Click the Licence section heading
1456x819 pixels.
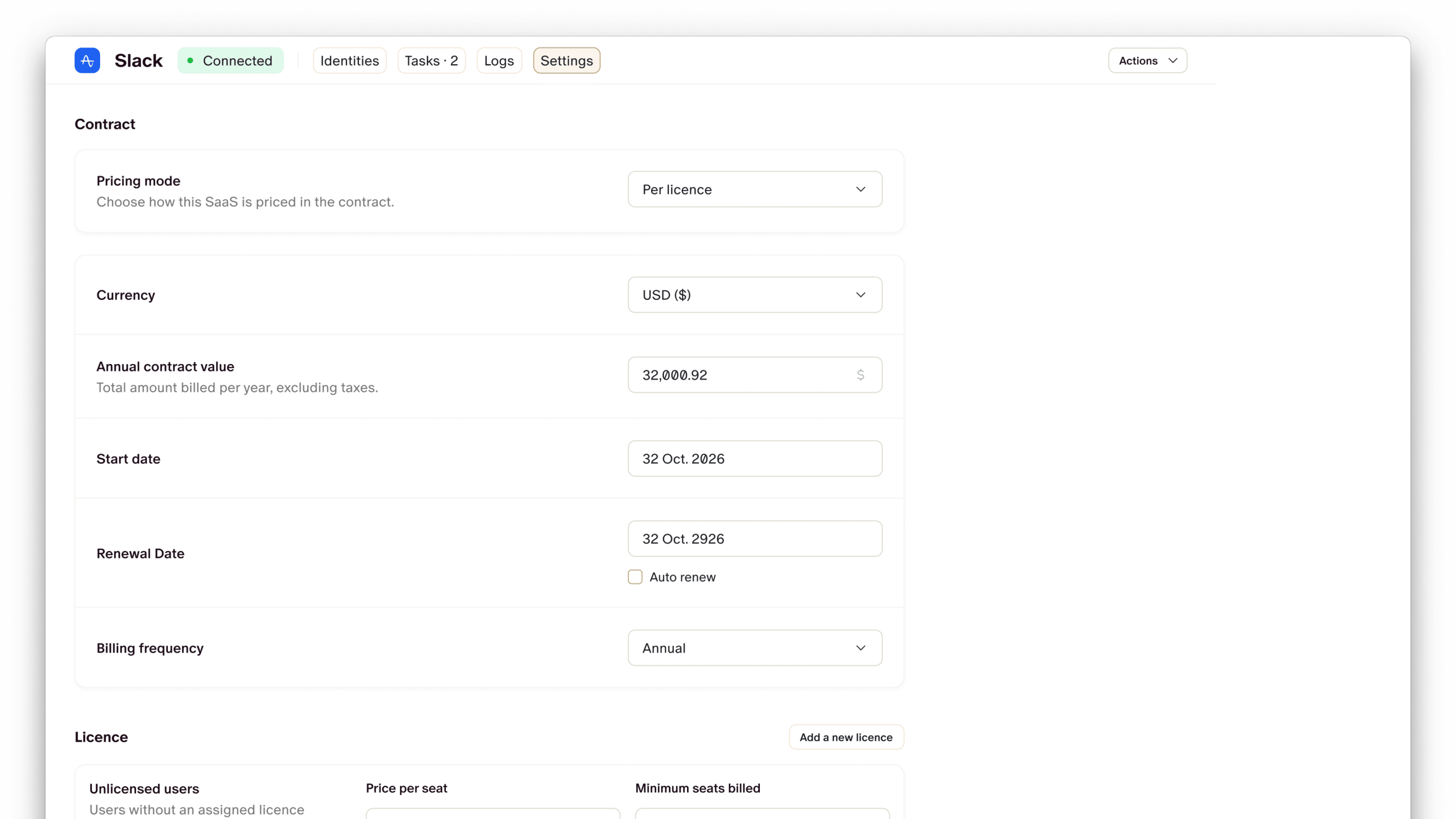click(101, 737)
